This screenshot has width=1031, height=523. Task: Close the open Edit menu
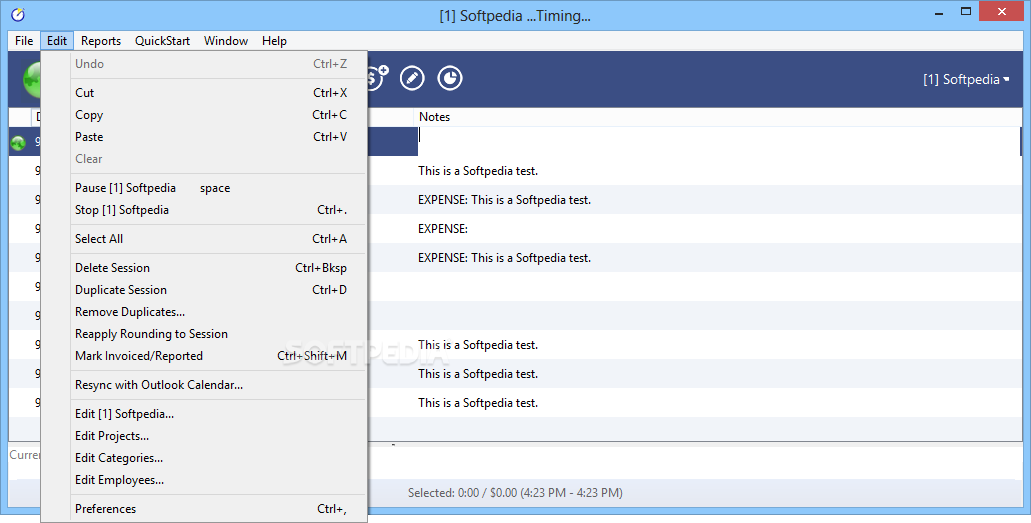[x=57, y=41]
